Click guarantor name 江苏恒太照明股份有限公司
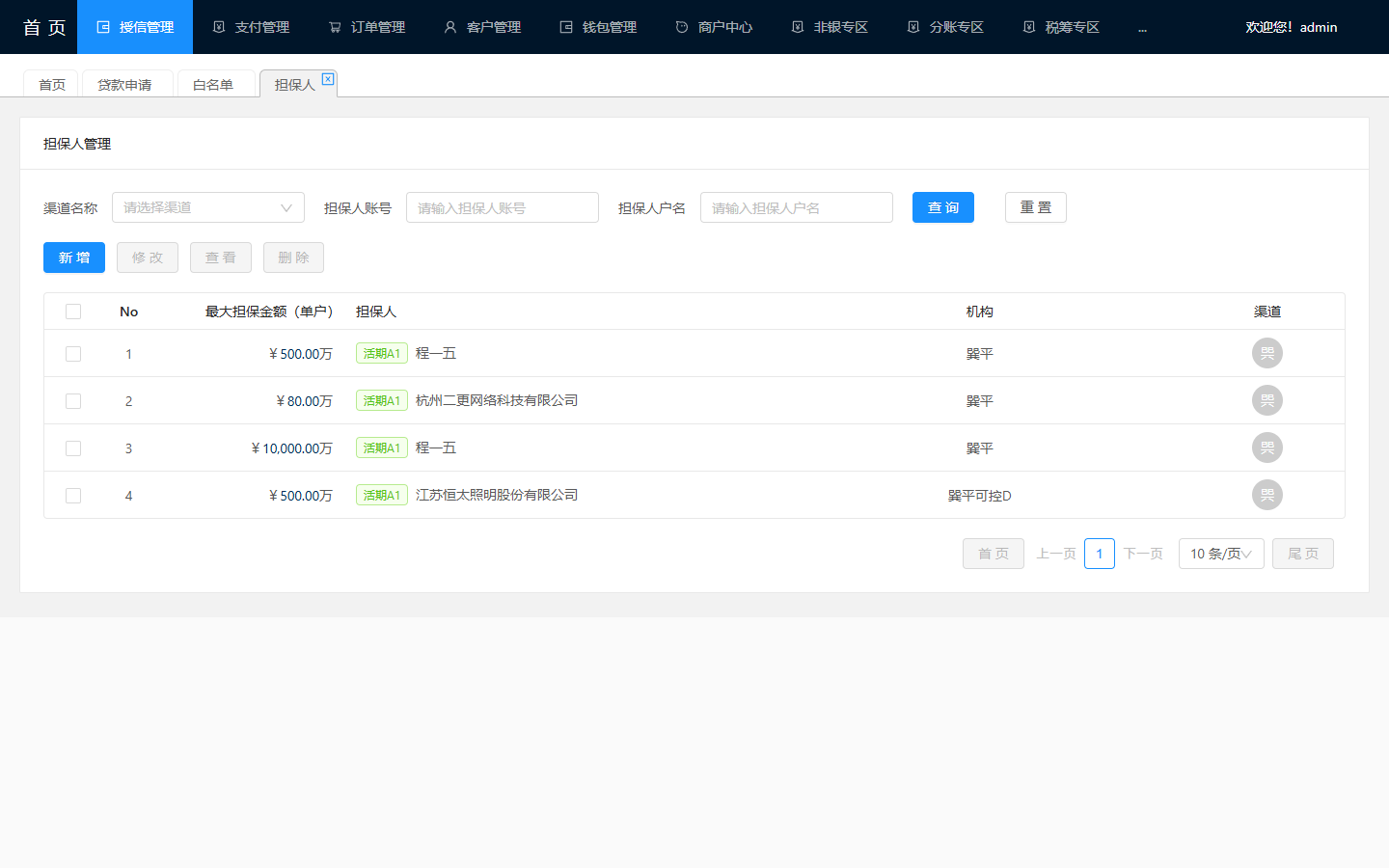 tap(497, 495)
